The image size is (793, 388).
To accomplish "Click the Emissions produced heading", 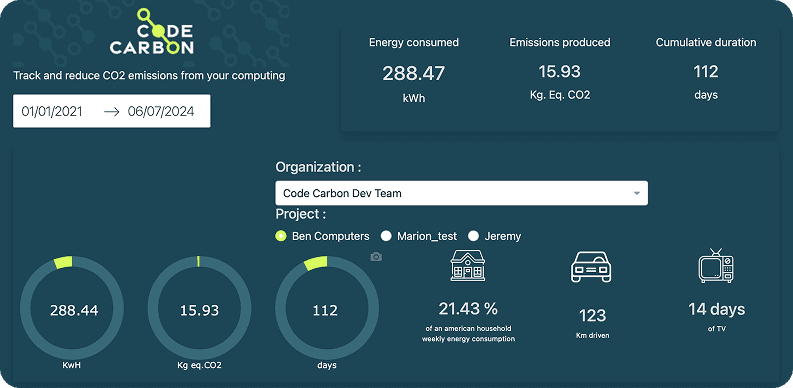I will click(560, 42).
